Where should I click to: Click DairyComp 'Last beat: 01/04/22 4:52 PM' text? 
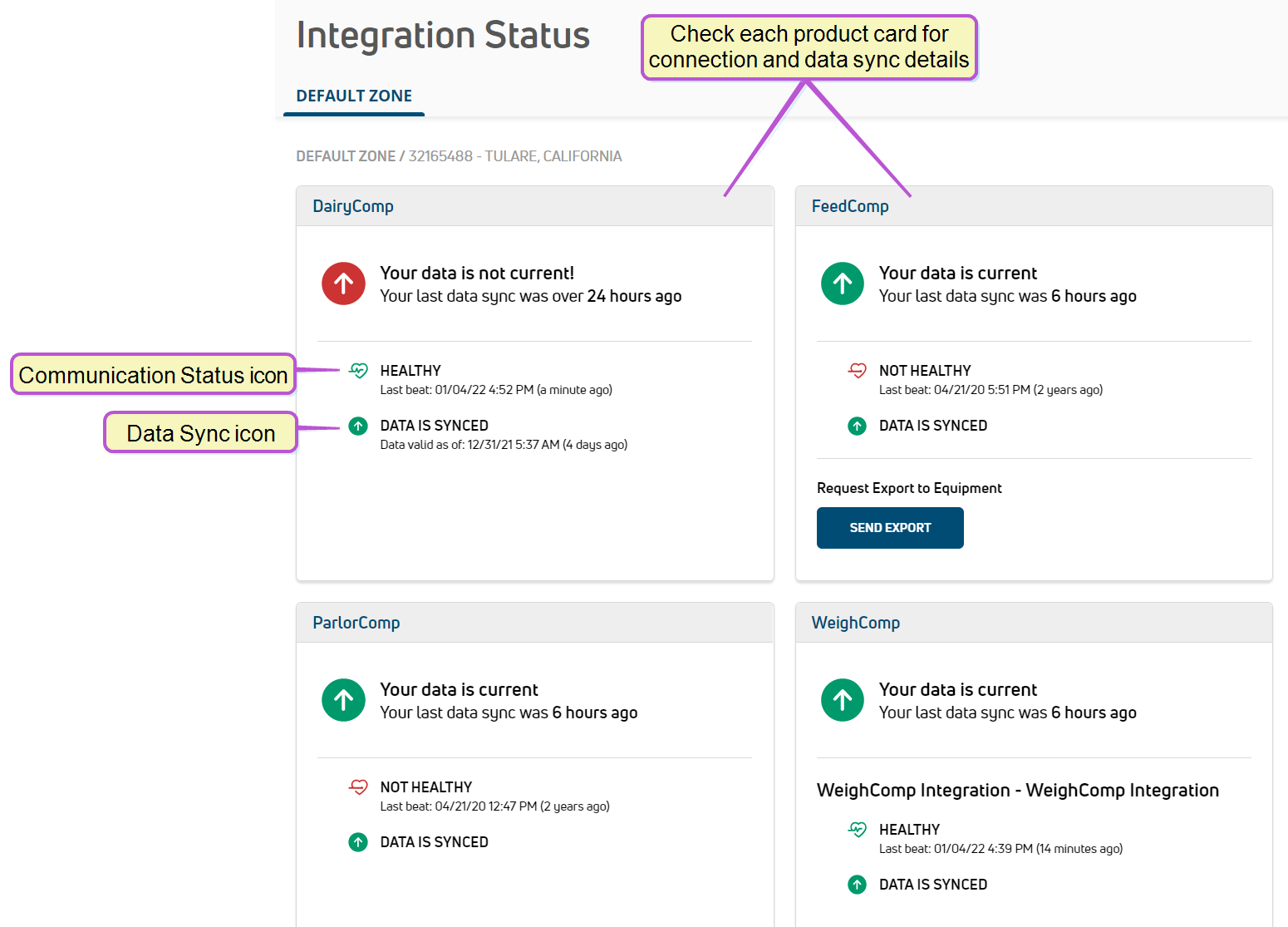pyautogui.click(x=496, y=390)
